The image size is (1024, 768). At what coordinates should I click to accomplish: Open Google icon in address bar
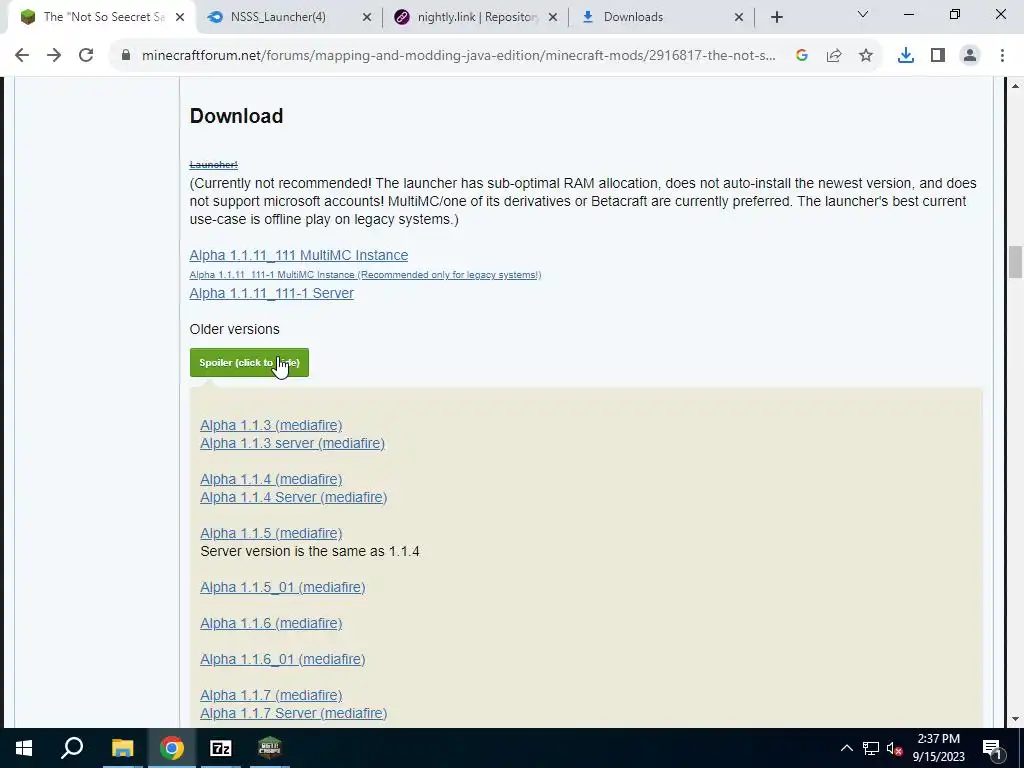[x=801, y=56]
